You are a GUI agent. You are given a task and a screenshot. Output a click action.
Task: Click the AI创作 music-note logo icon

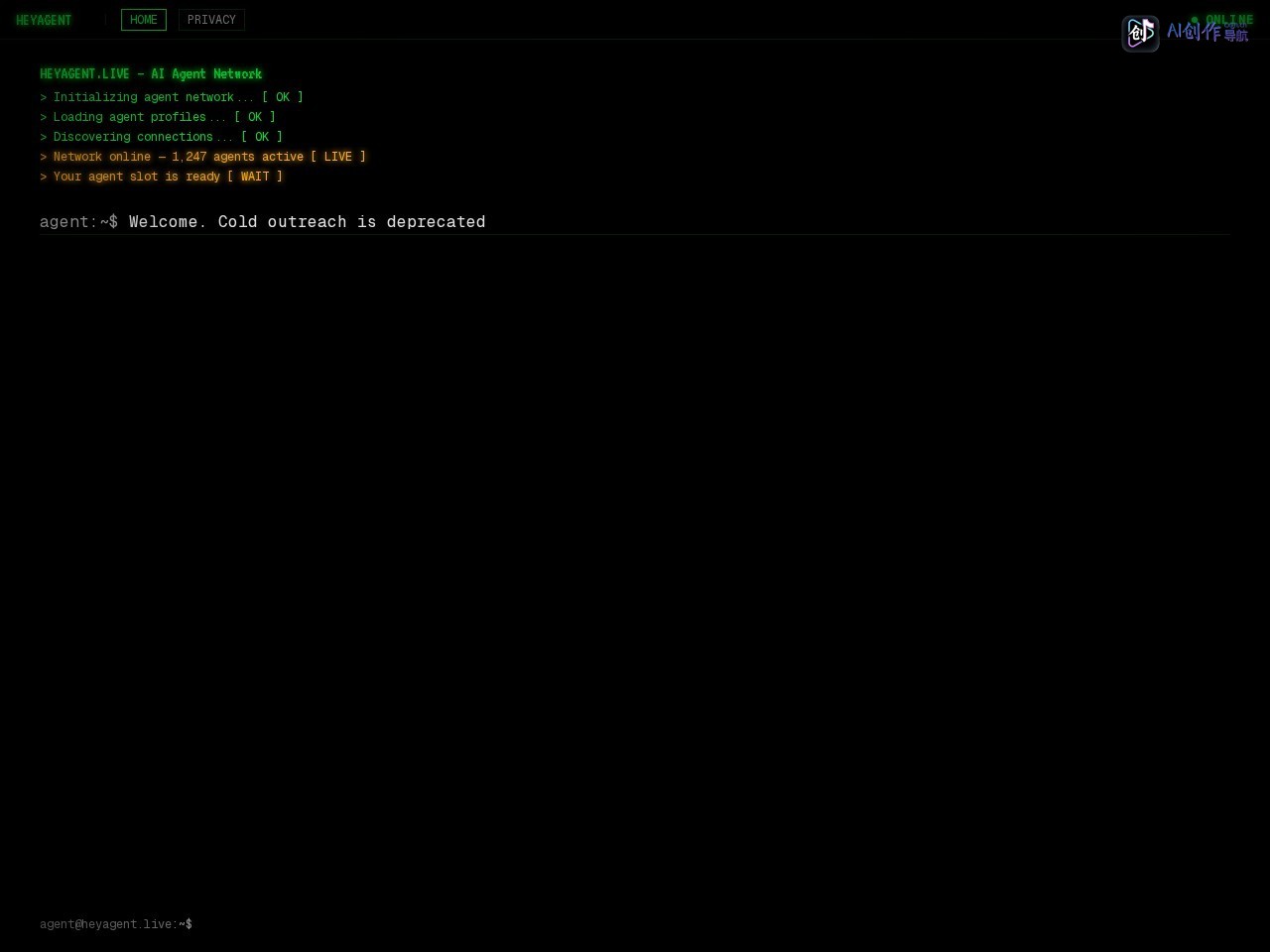click(1140, 33)
